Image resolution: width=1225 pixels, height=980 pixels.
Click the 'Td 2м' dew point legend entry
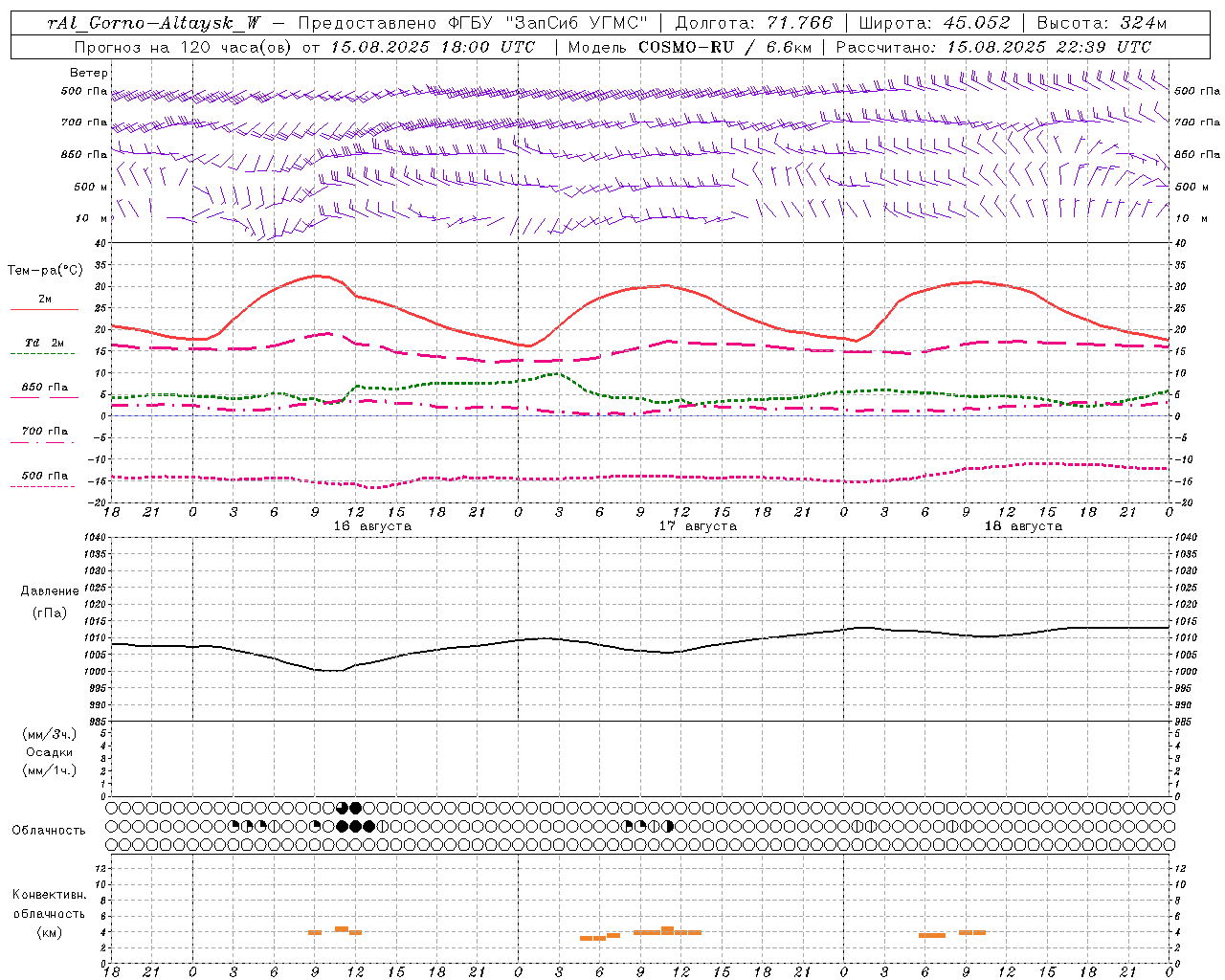coord(45,343)
